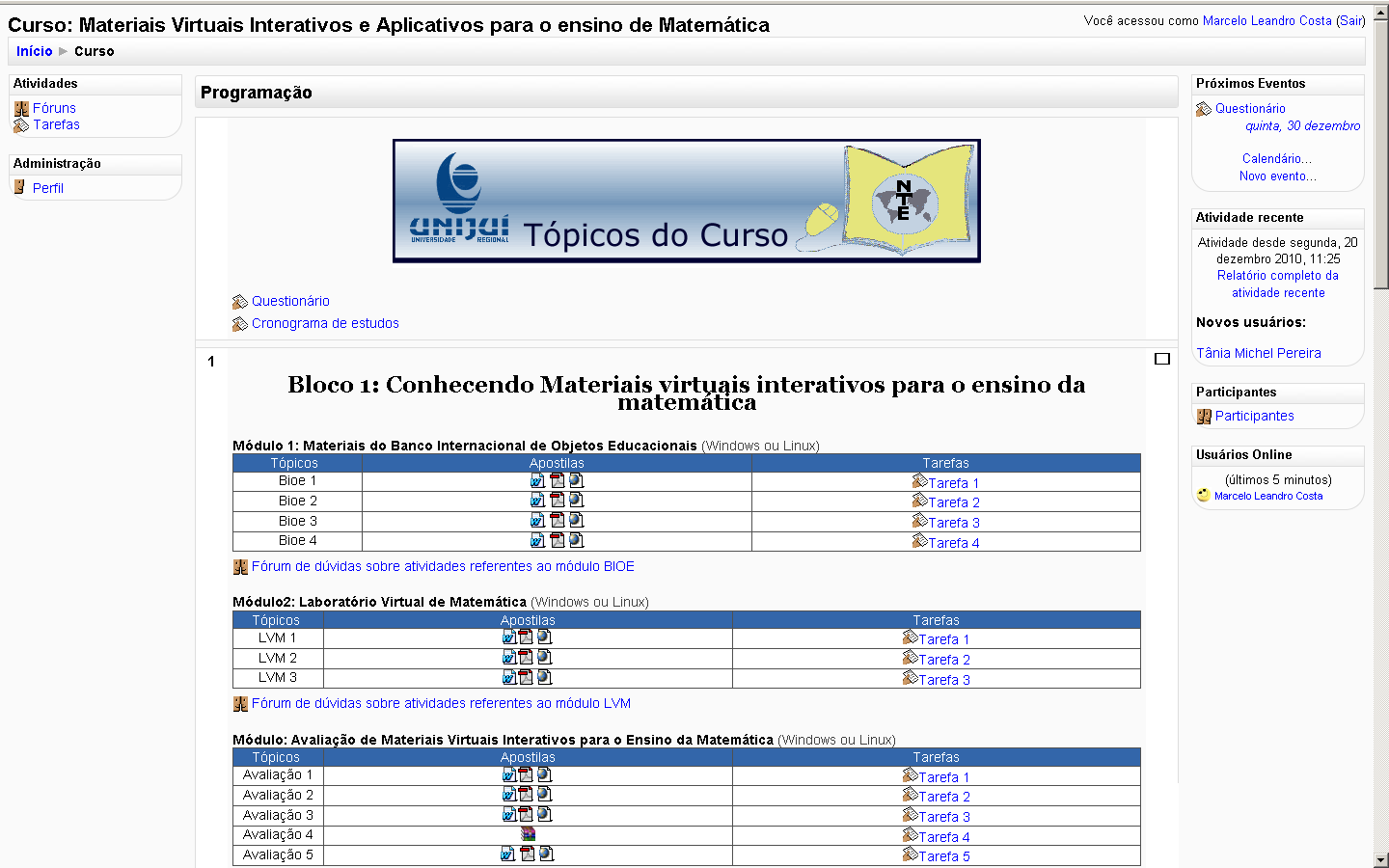Click the Fóruns icon in Atividades block

[x=21, y=109]
